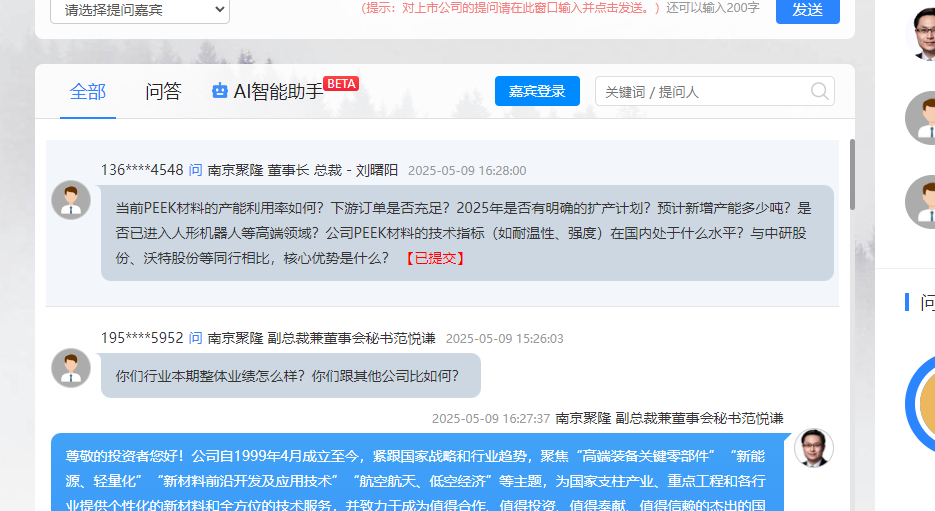This screenshot has height=511, width=935.
Task: Click user ID 136****4548
Action: pyautogui.click(x=142, y=171)
